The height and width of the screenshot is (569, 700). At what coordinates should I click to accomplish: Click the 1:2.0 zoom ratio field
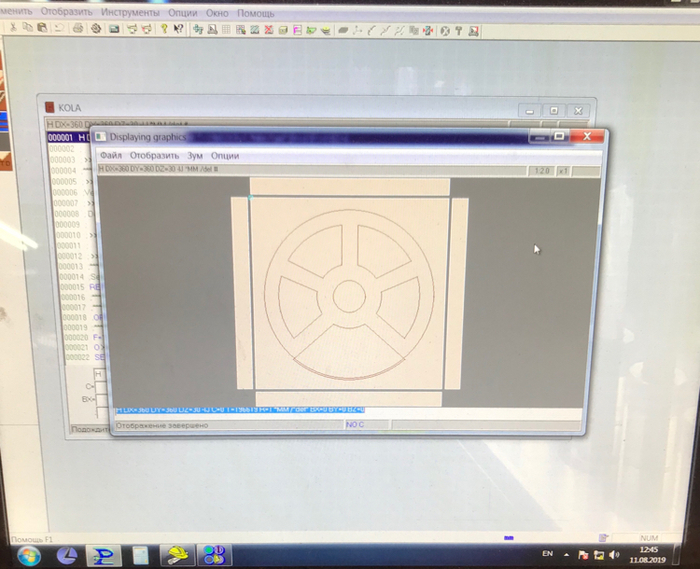542,171
